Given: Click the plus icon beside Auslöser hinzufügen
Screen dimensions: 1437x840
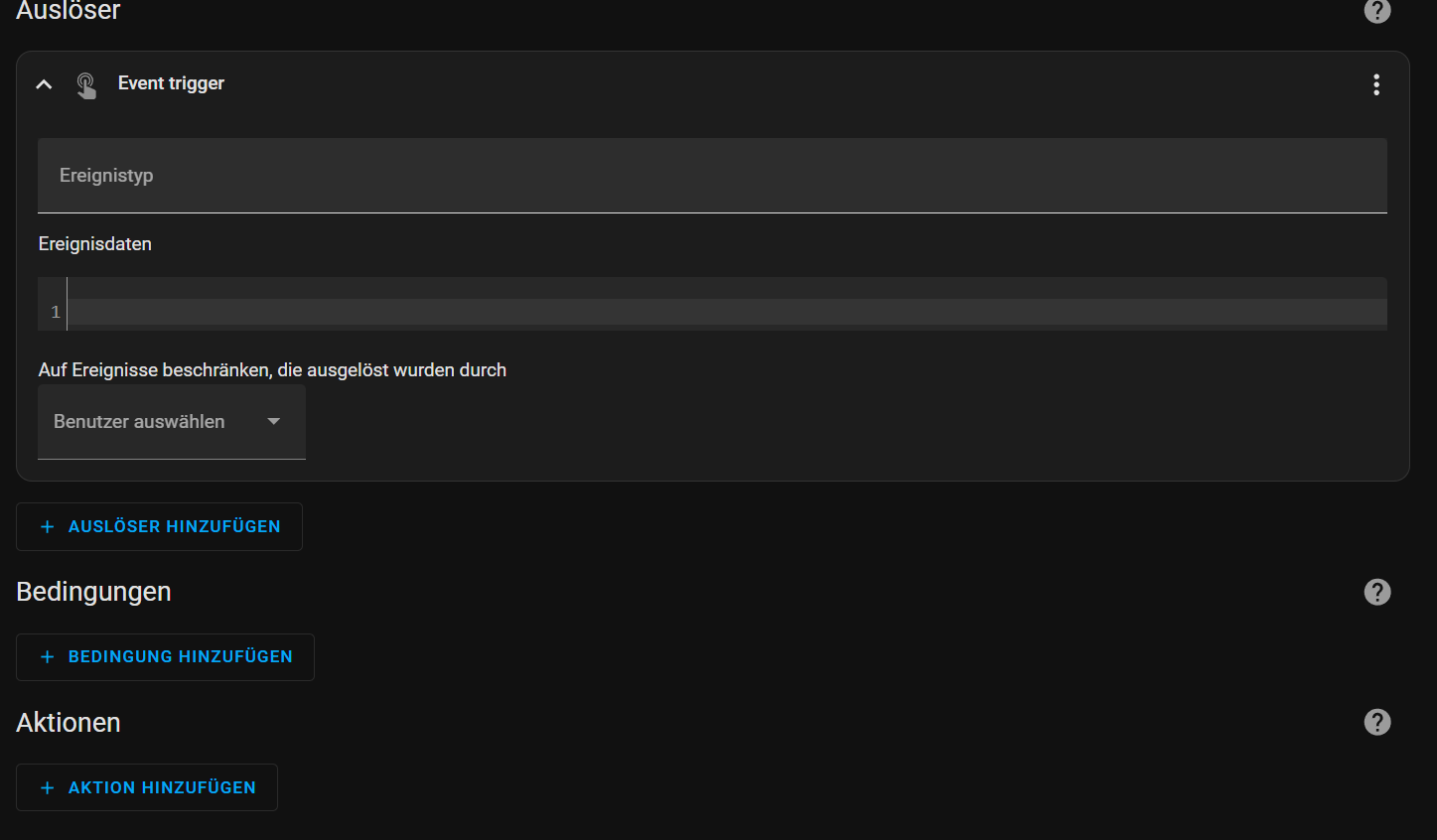Looking at the screenshot, I should coord(47,527).
